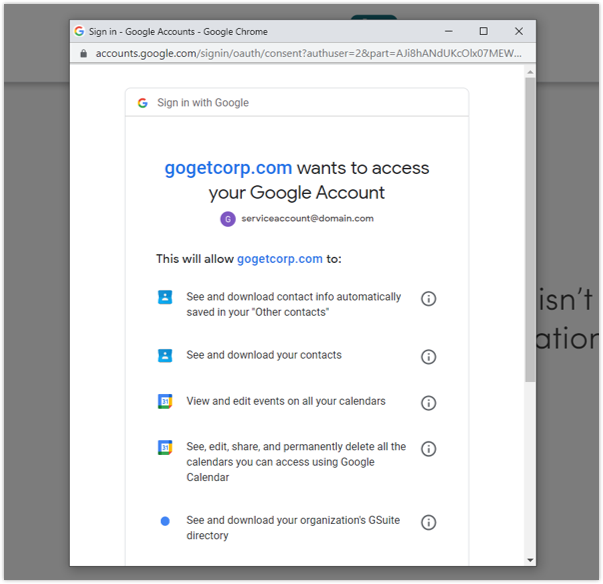Click the accounts.google.com URL address bar
This screenshot has width=603, height=584.
tap(300, 53)
